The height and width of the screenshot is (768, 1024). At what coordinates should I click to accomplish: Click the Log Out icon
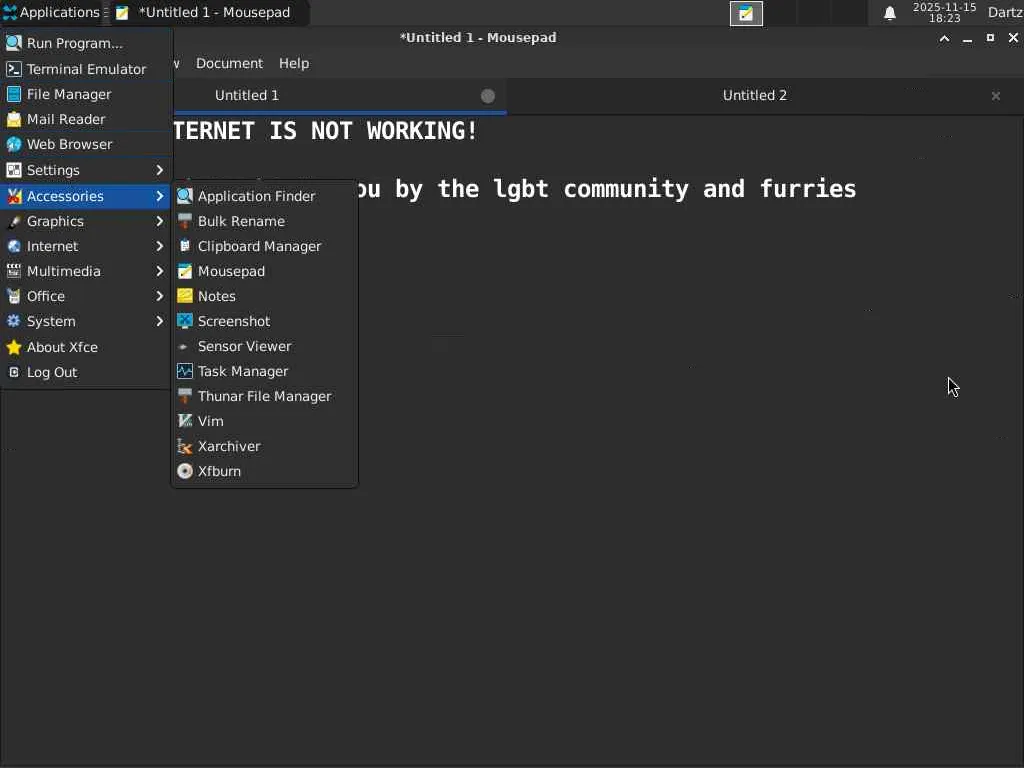14,372
